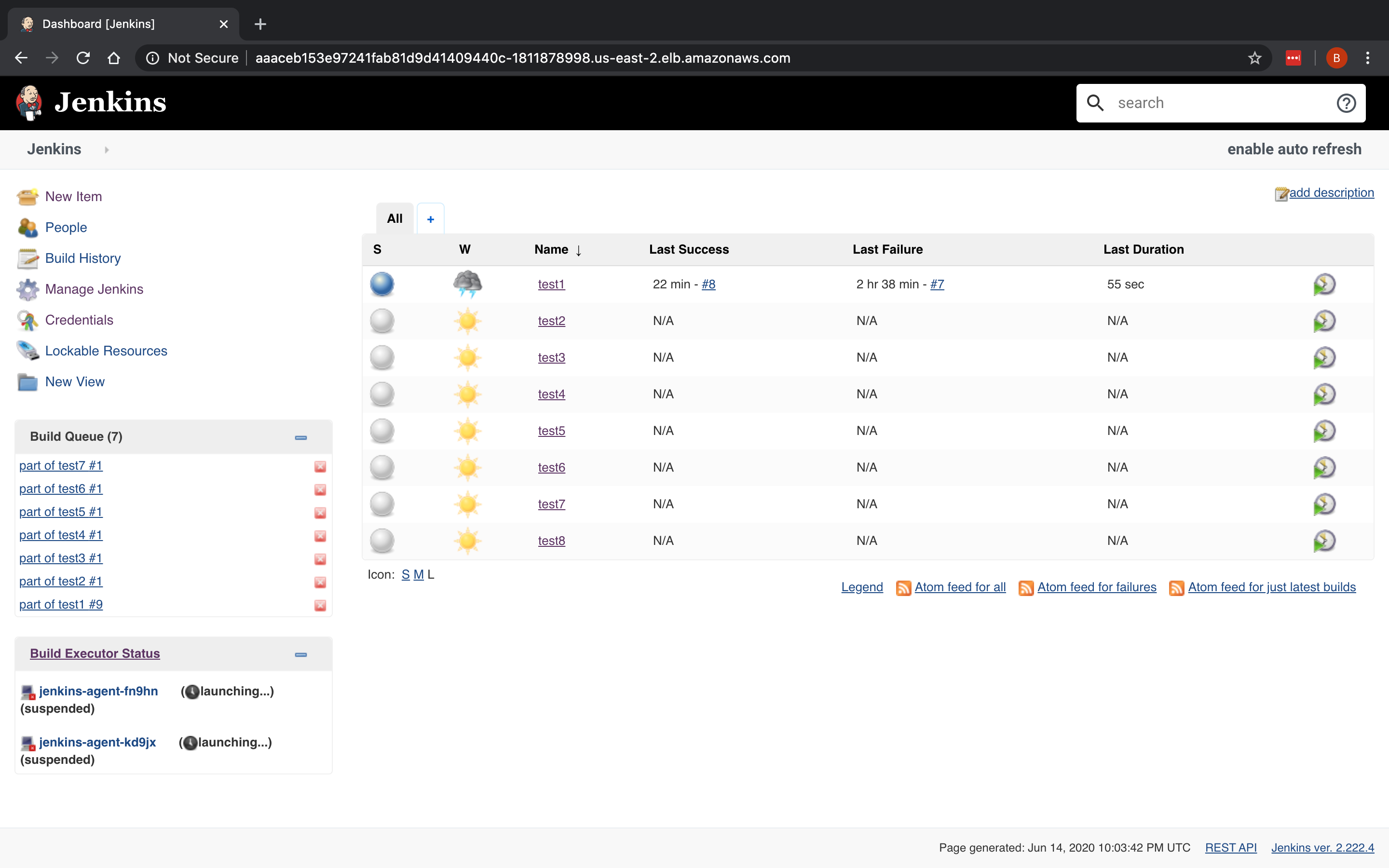Cancel queued item part of test6 #1
Image resolution: width=1389 pixels, height=868 pixels.
point(320,489)
